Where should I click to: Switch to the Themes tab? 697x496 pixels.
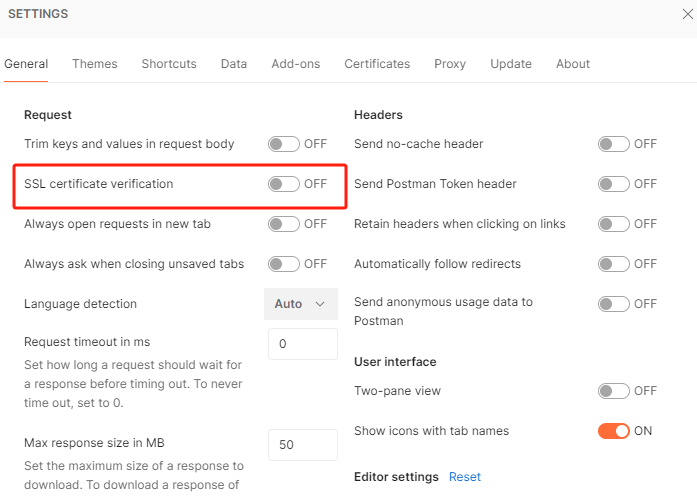click(x=95, y=64)
